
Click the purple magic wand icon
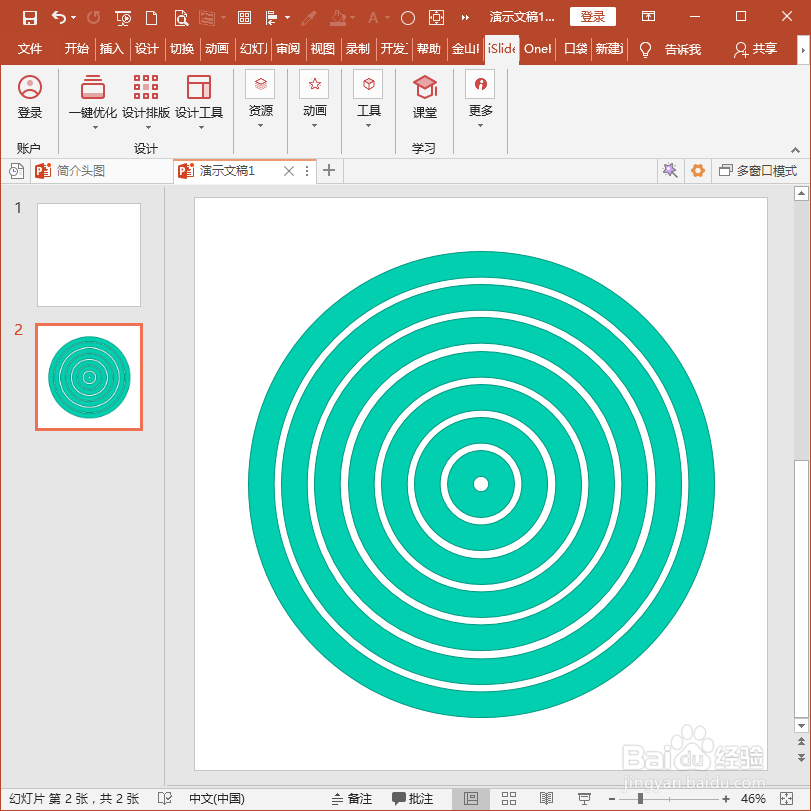tap(670, 171)
